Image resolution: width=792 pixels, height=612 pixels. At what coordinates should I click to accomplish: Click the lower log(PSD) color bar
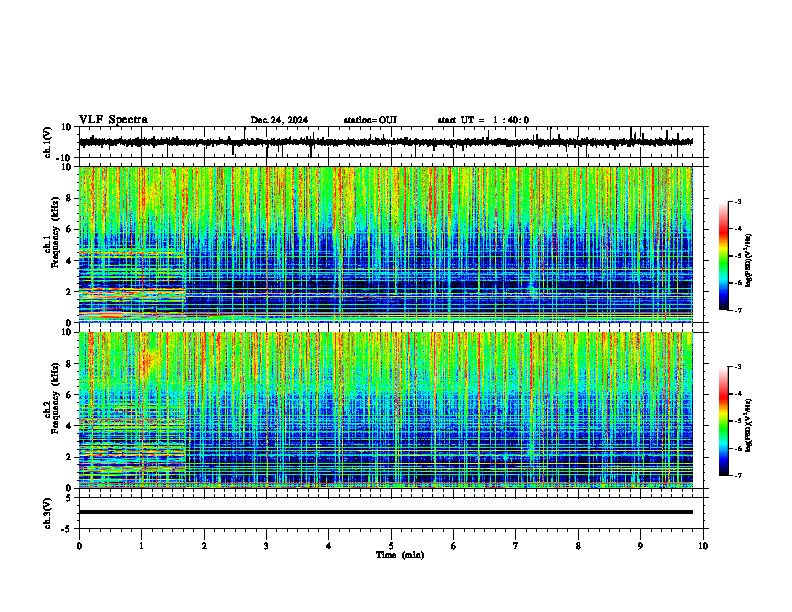tap(724, 421)
